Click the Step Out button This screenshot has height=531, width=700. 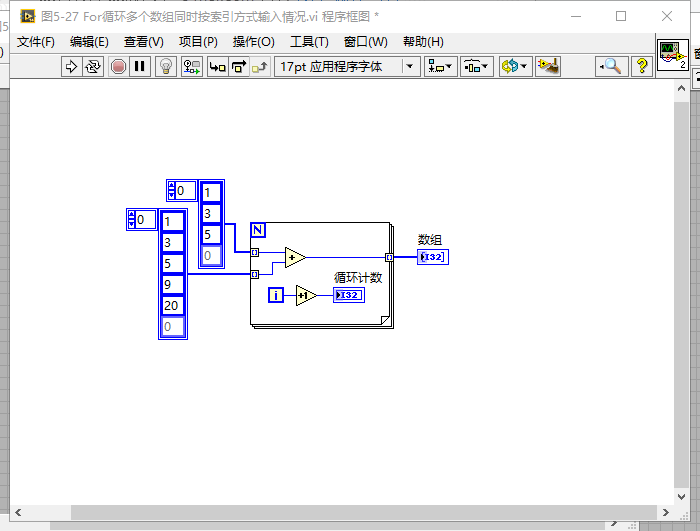(260, 67)
